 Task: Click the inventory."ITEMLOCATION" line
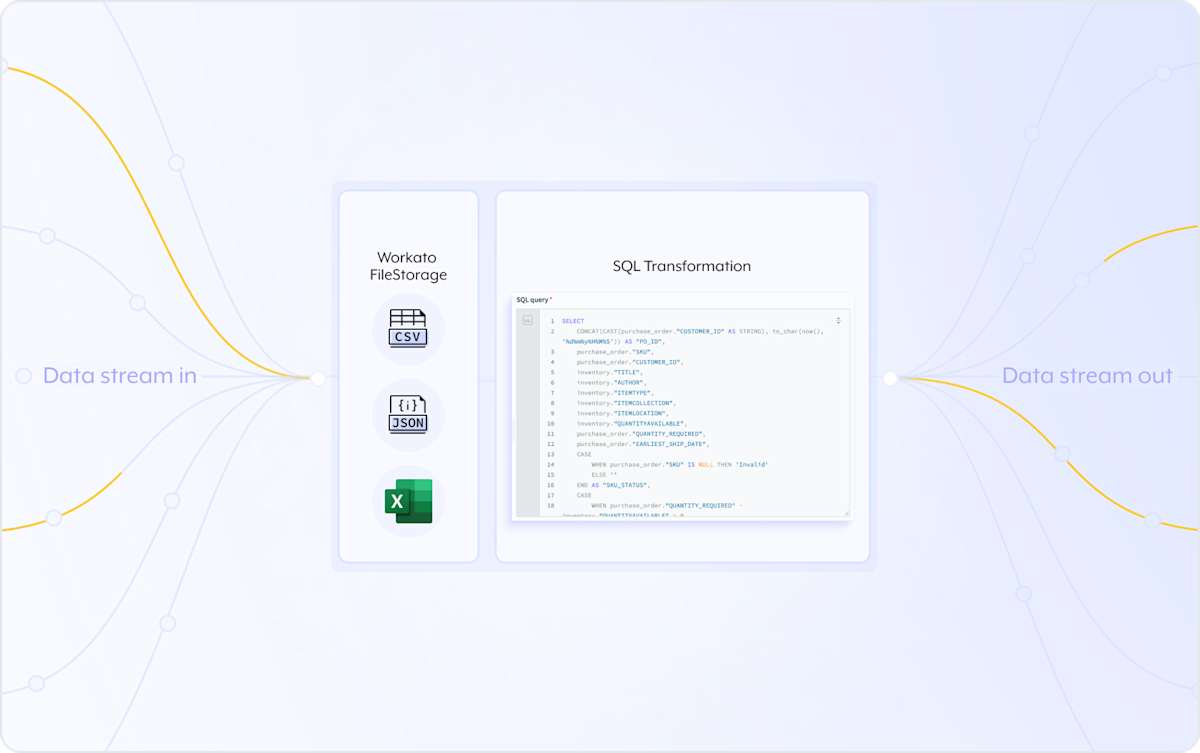pos(622,413)
